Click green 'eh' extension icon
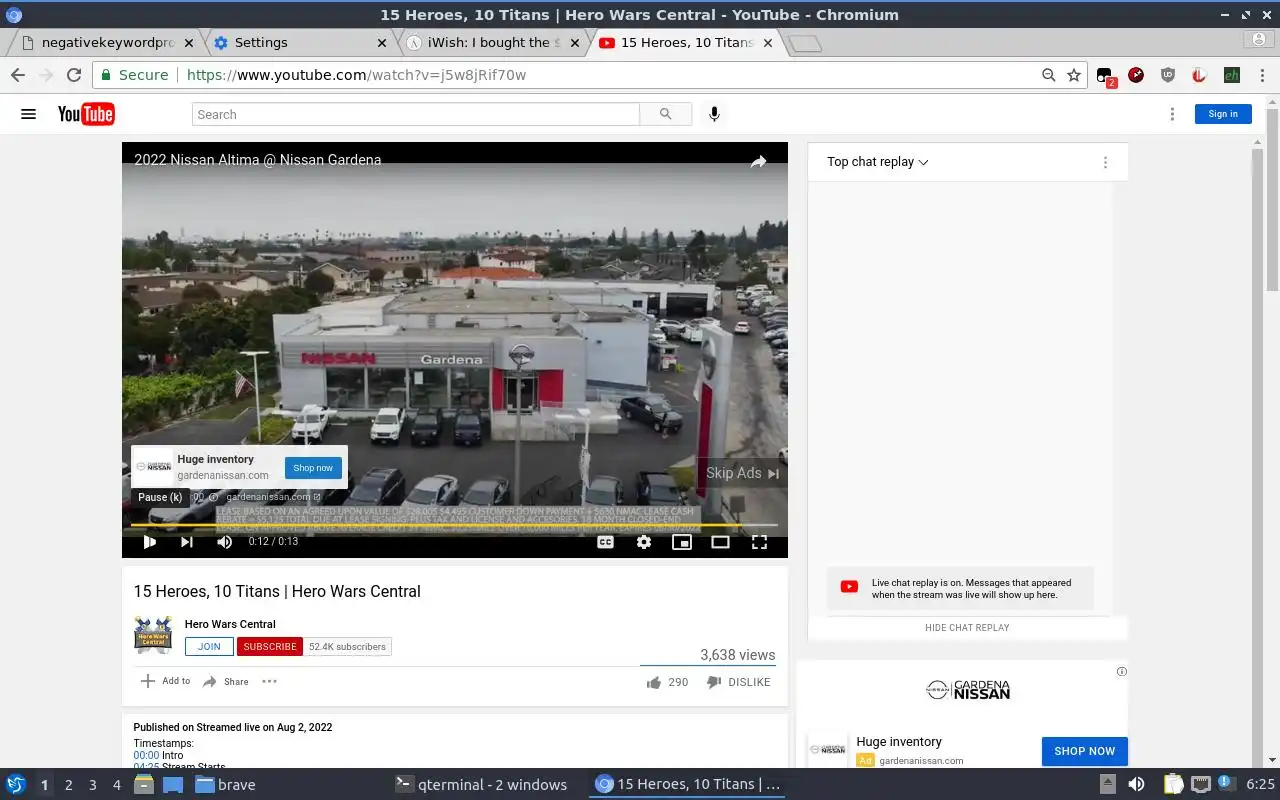 tap(1232, 75)
